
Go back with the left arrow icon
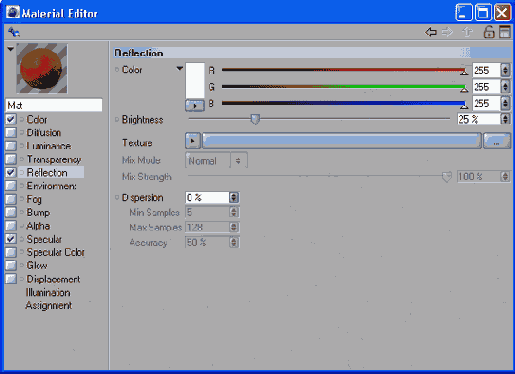(431, 32)
